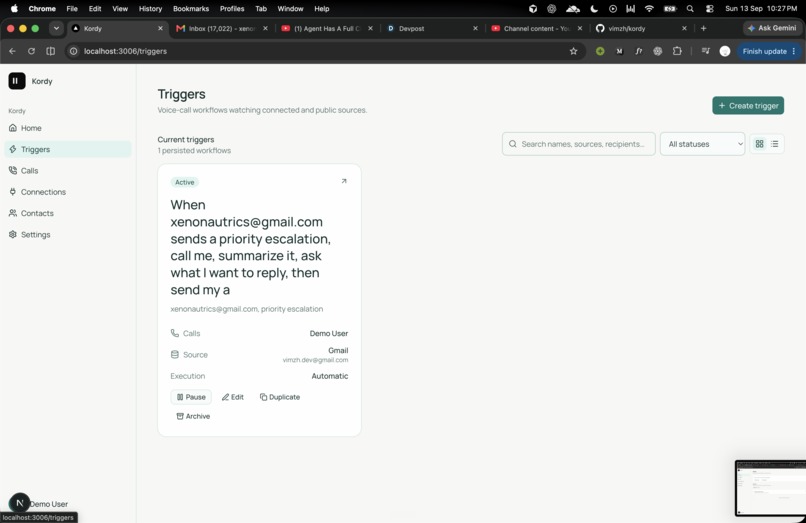Open the Chrome profile avatar
Image resolution: width=806 pixels, height=523 pixels.
[725, 51]
